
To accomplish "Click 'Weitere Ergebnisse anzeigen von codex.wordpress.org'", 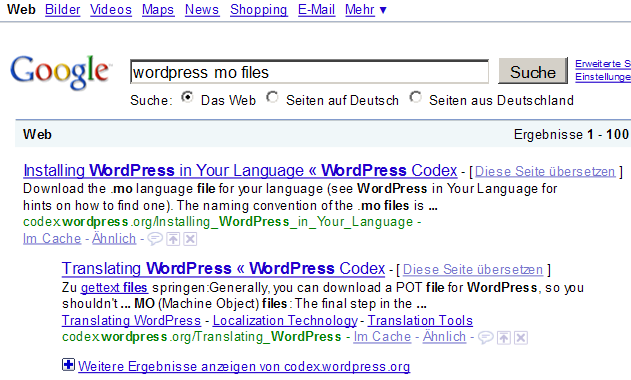I will (x=244, y=366).
